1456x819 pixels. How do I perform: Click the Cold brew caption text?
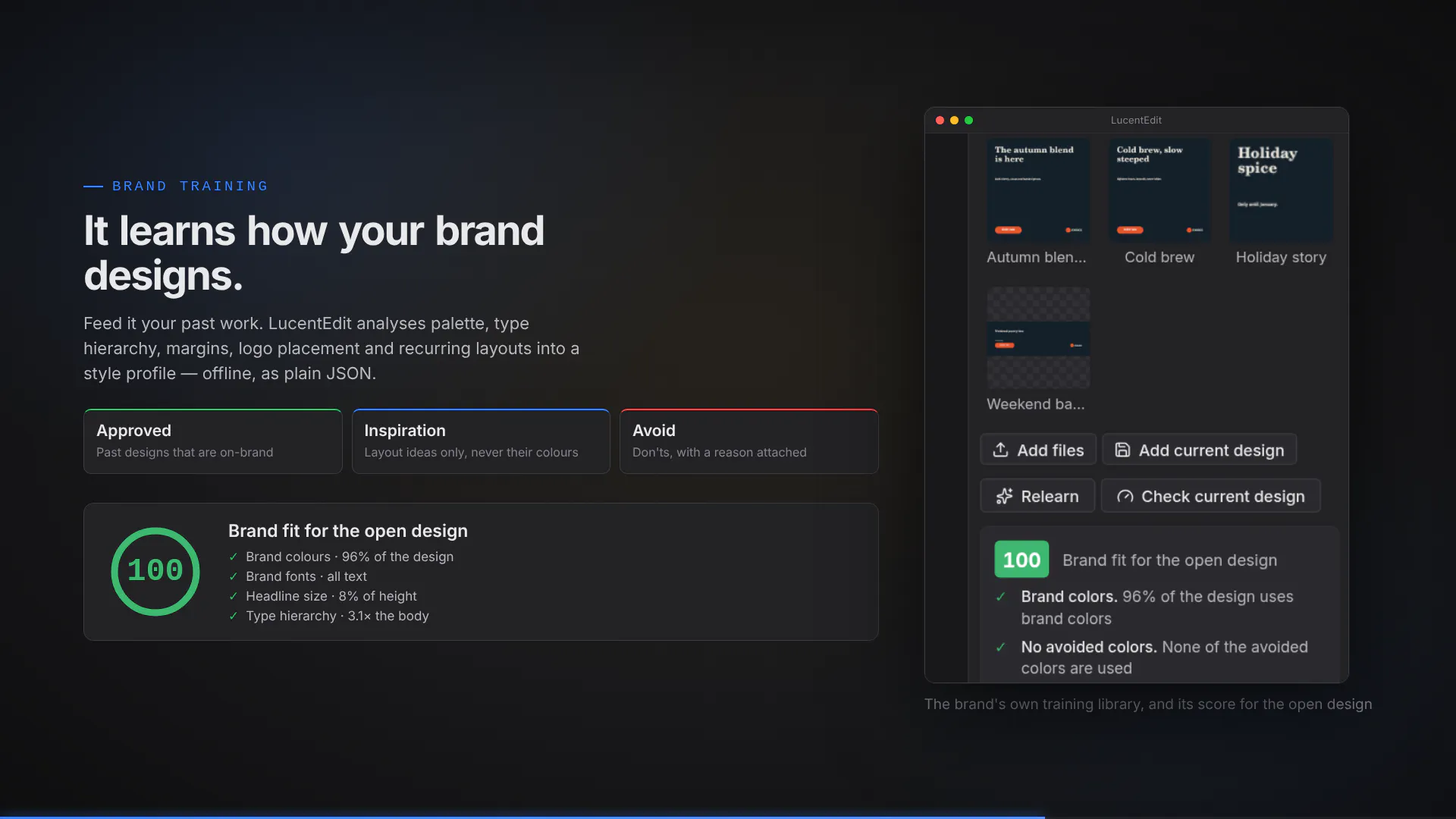tap(1159, 257)
